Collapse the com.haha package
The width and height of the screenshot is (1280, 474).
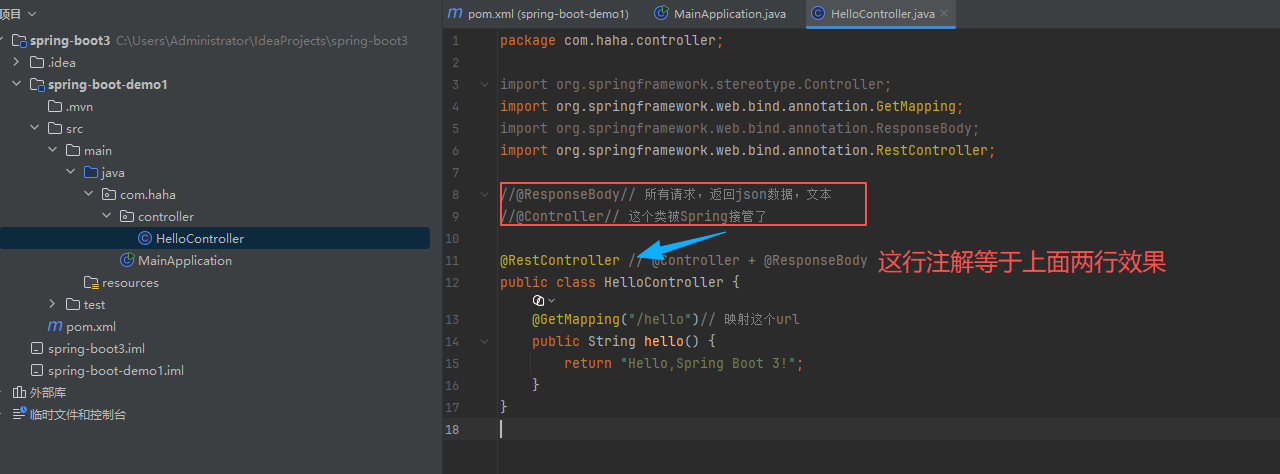[x=89, y=194]
